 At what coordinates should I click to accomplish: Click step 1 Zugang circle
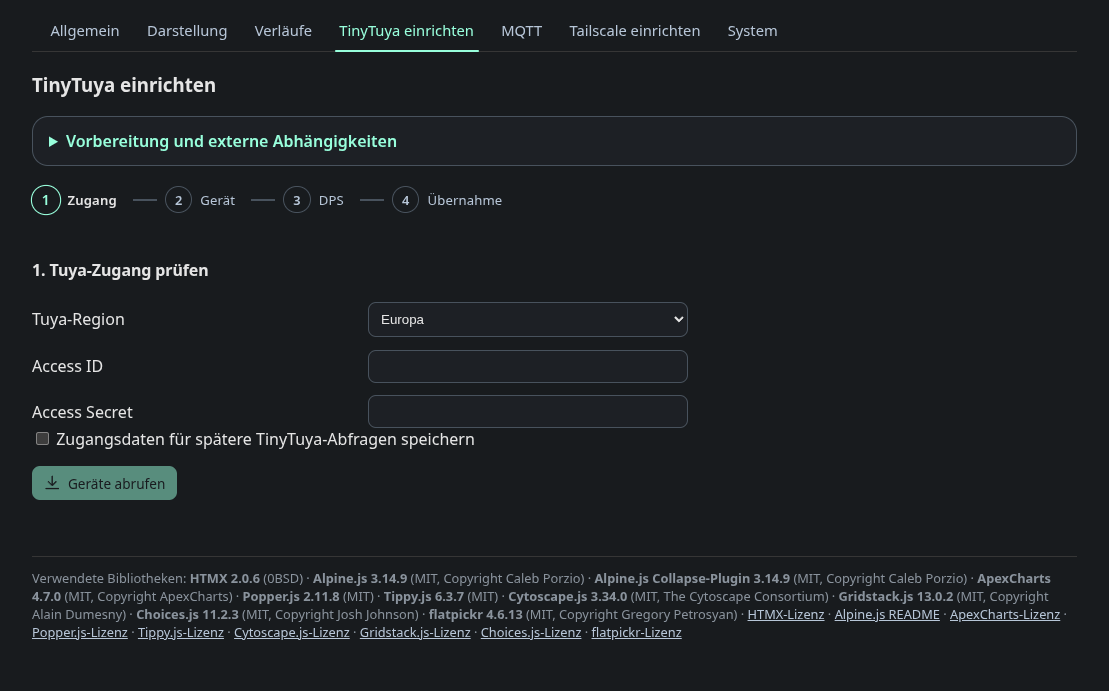(x=46, y=200)
